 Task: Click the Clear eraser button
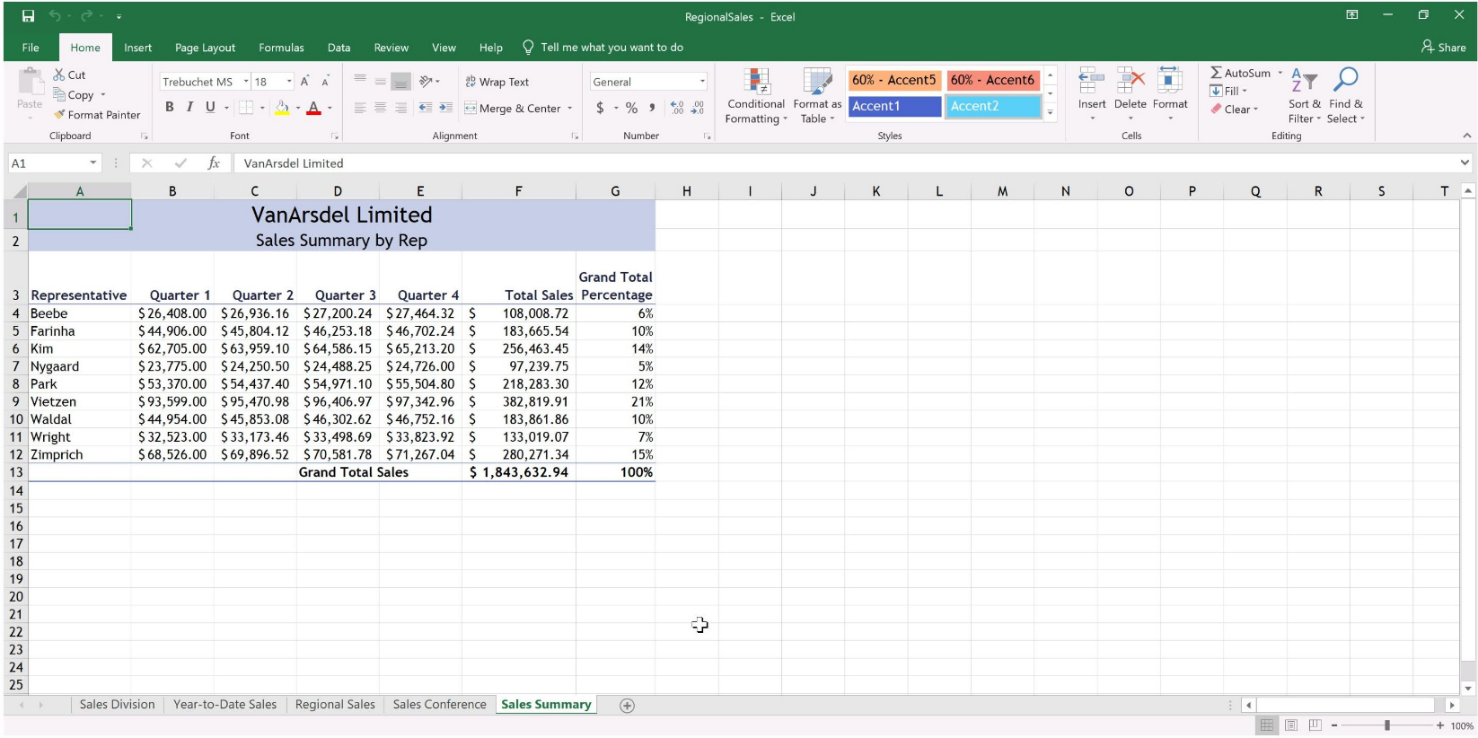1235,109
